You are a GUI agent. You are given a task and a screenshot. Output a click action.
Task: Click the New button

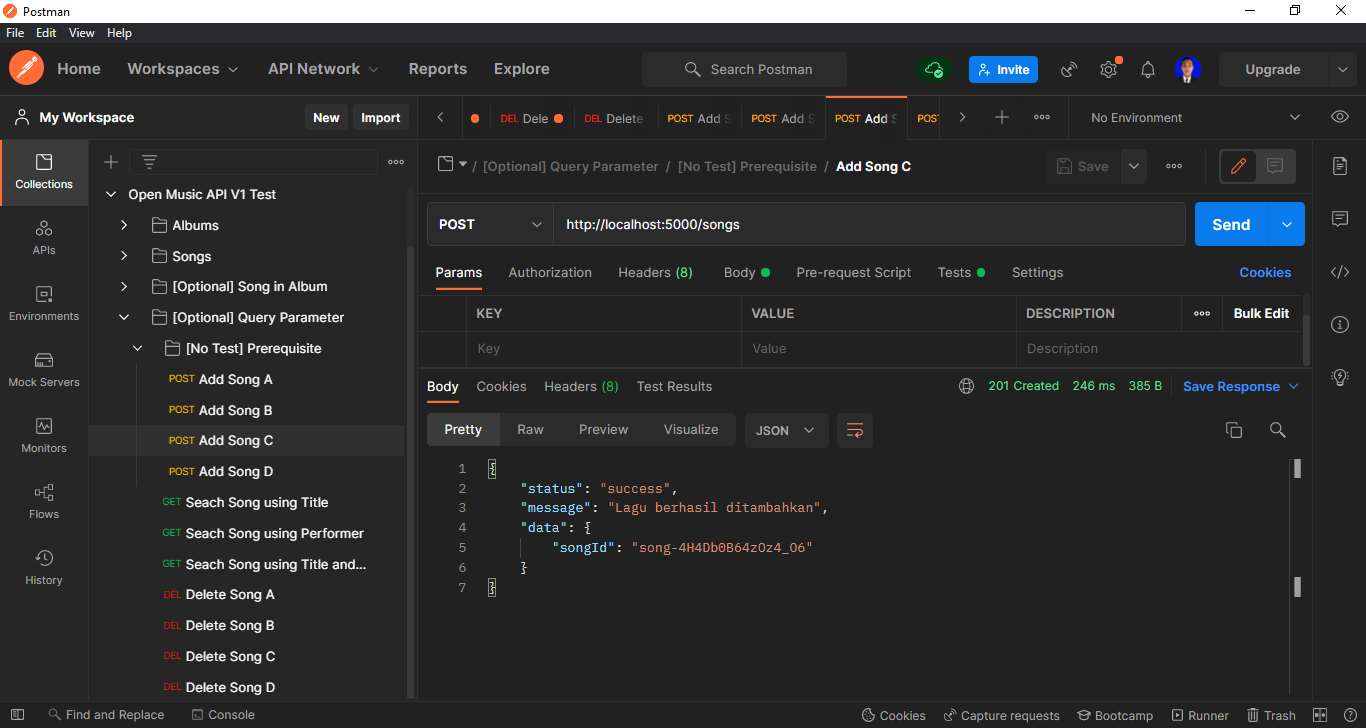[x=326, y=117]
